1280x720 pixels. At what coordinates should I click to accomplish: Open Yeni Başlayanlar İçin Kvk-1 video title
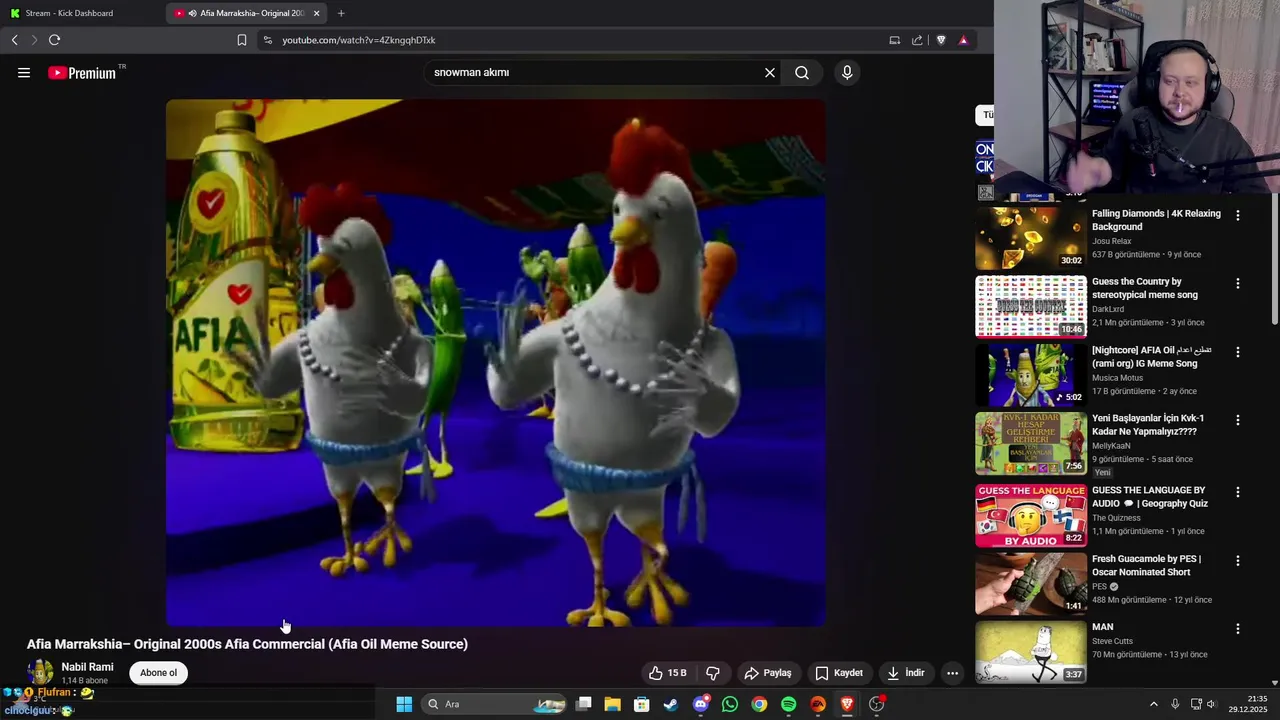pos(1147,425)
